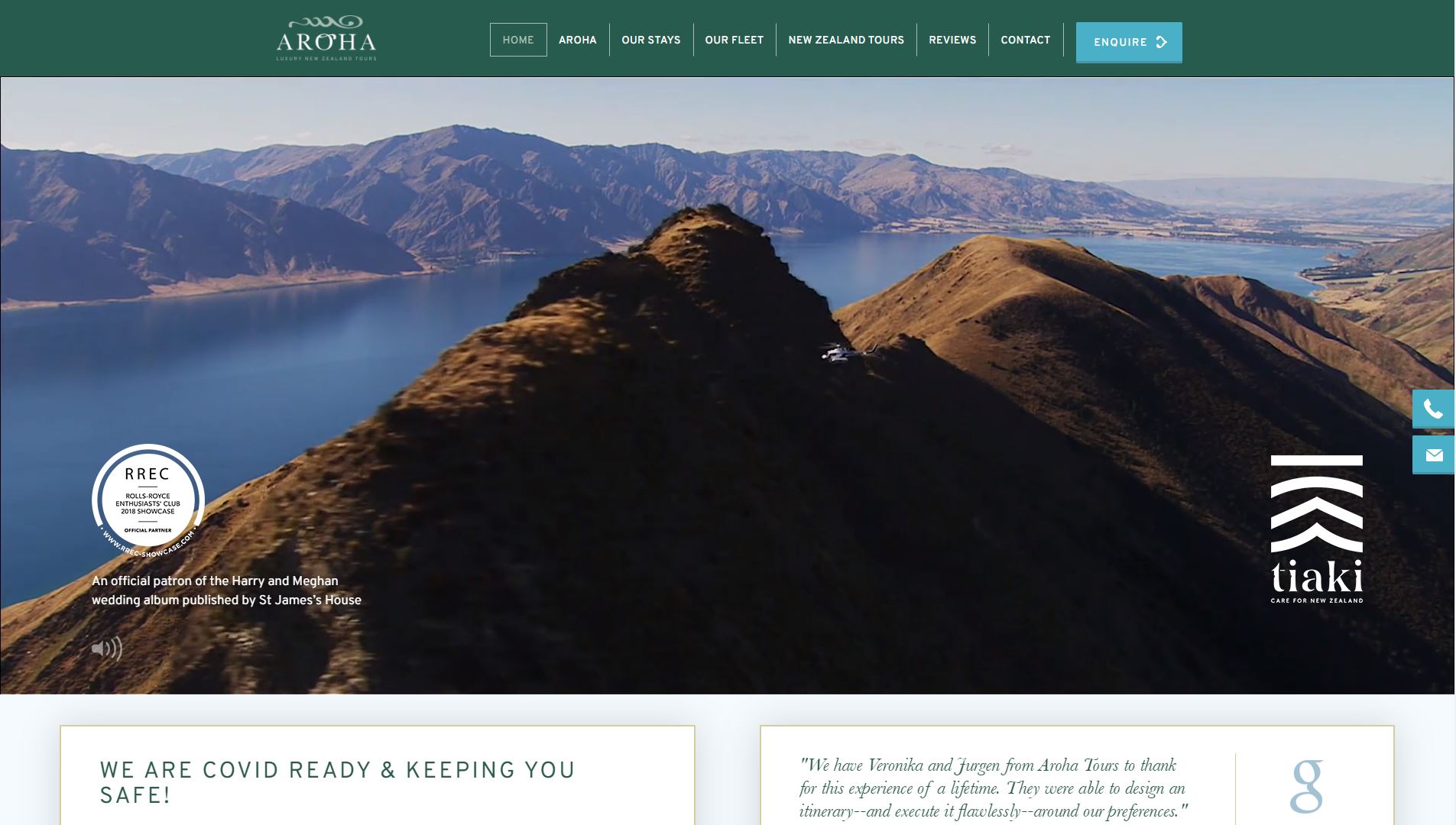
Task: Click the arrow icon on Enquire button
Action: pyautogui.click(x=1162, y=42)
